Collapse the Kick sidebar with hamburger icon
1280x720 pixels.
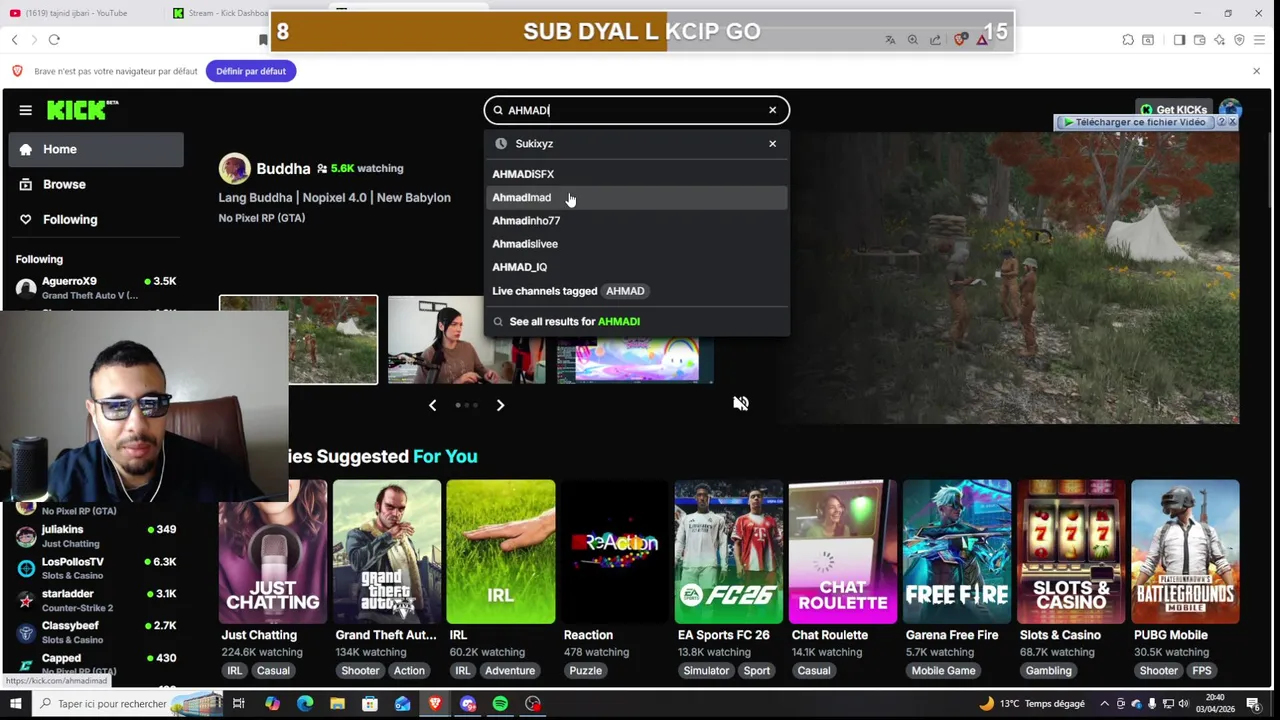click(25, 110)
